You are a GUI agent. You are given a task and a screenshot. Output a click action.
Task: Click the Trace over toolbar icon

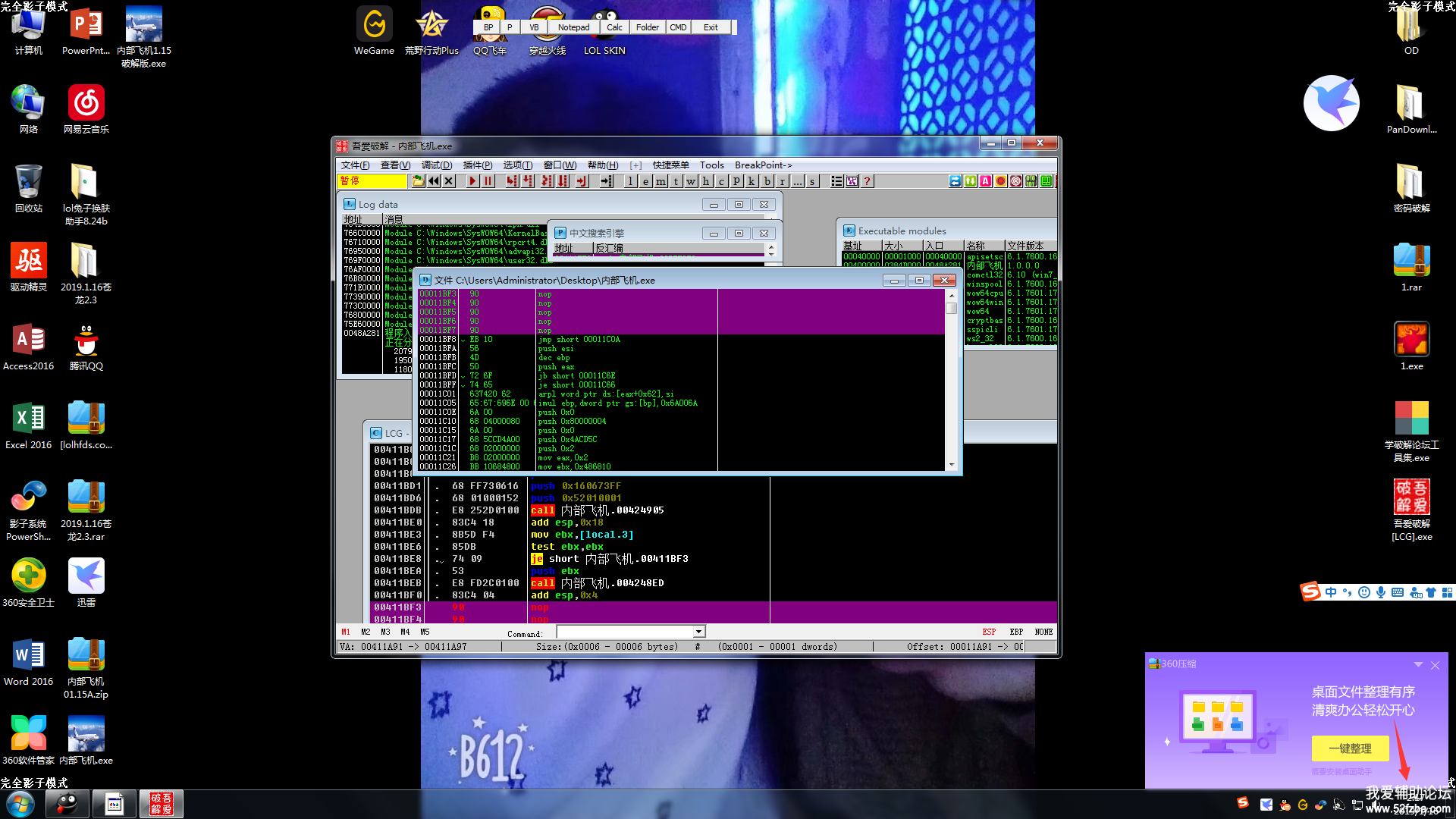click(x=563, y=181)
